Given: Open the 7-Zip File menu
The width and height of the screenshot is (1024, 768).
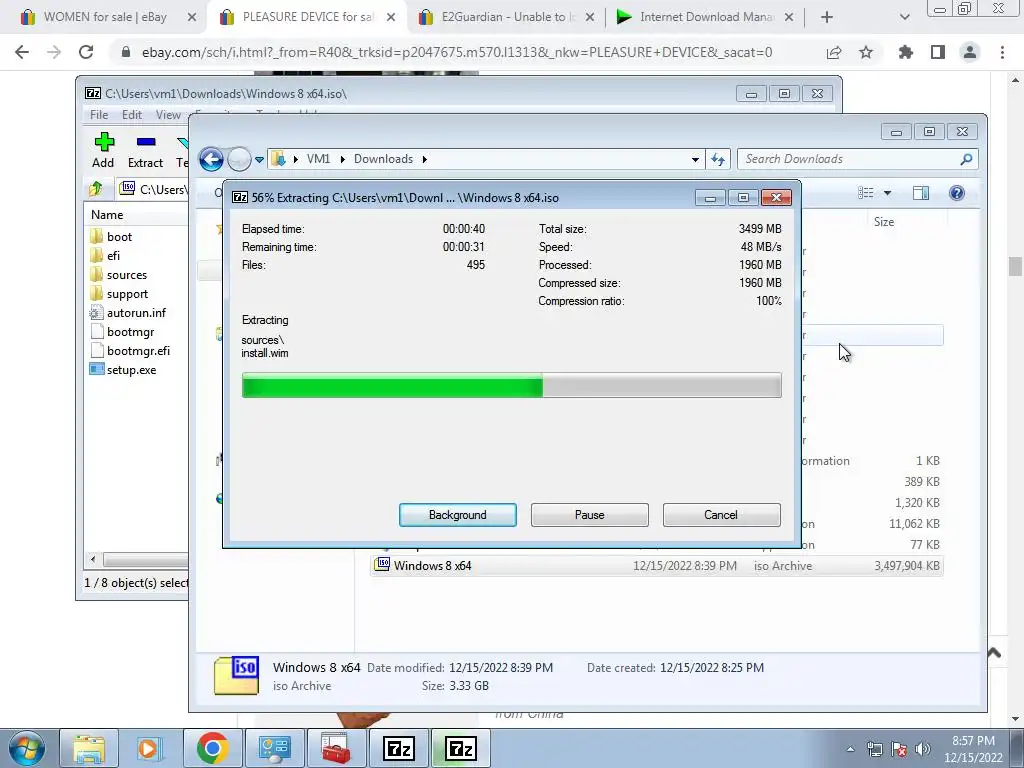Looking at the screenshot, I should [99, 114].
